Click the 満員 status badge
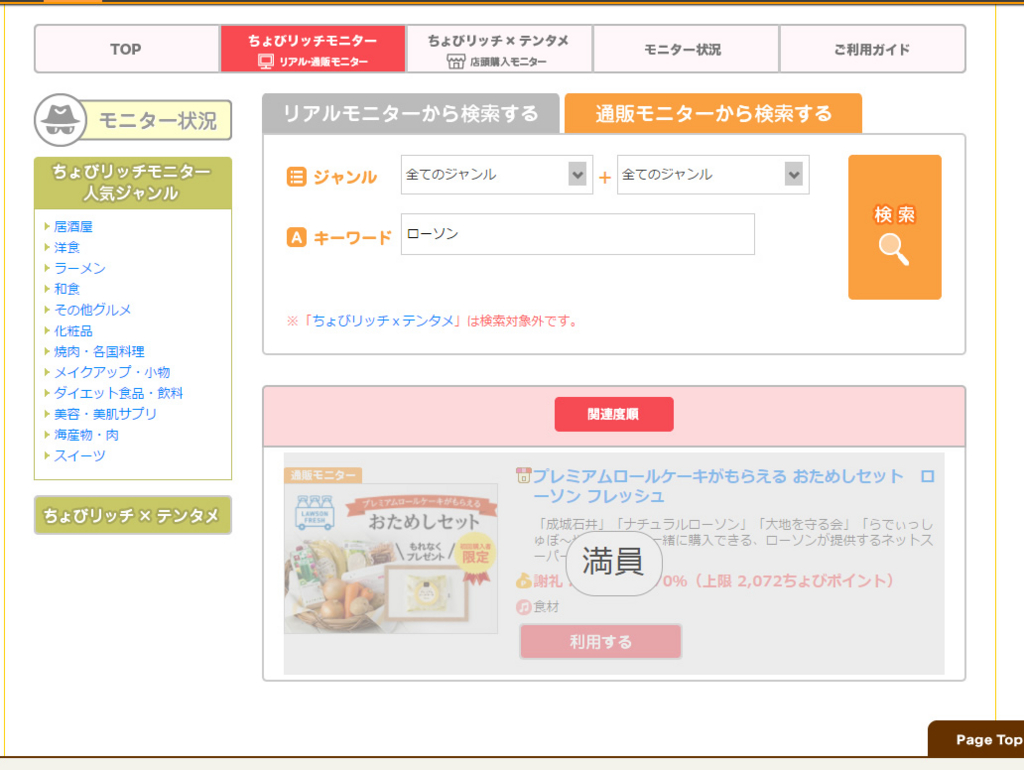Viewport: 1024px width, 770px height. [613, 562]
